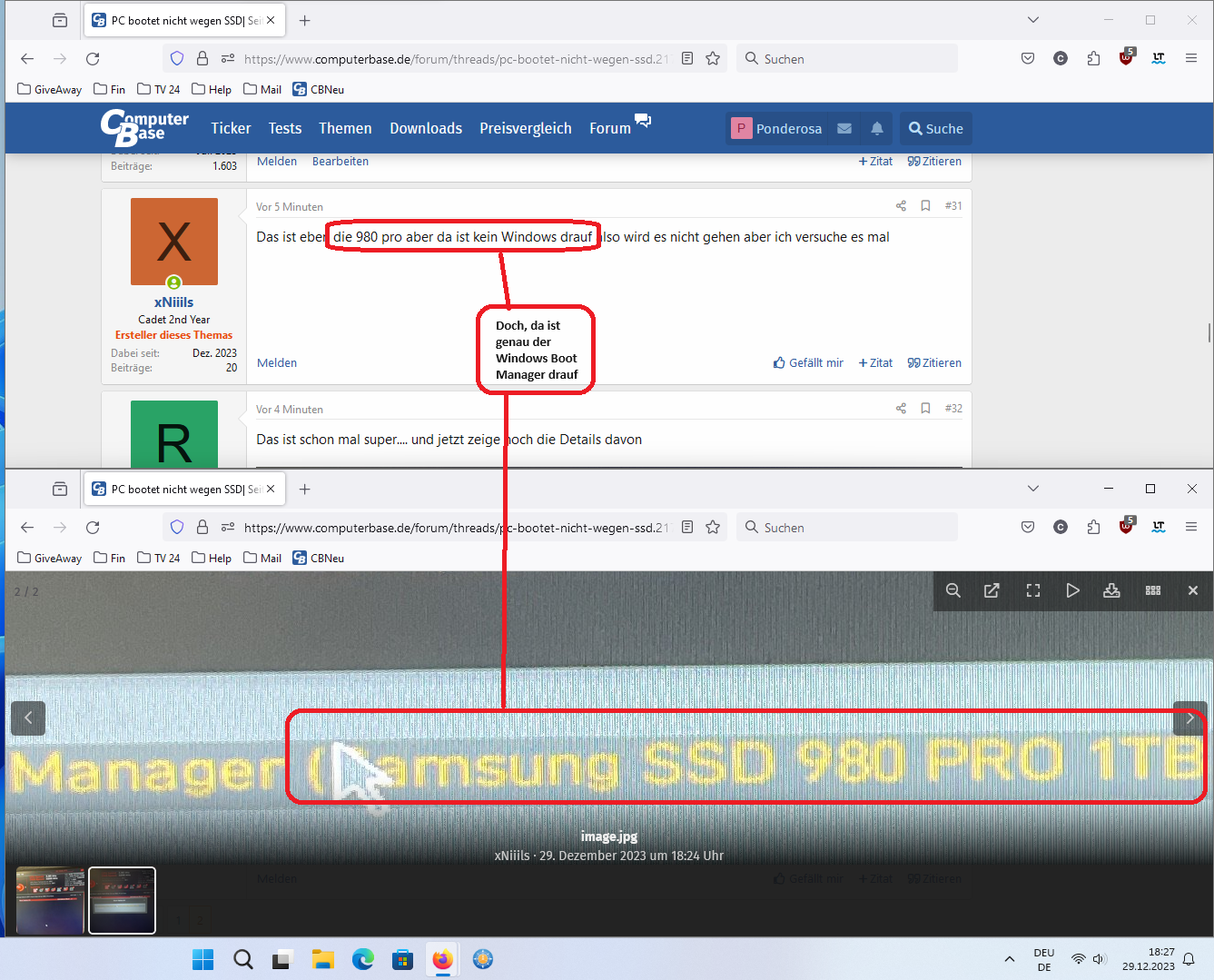Open Preisvergleich in site navigation

click(526, 128)
